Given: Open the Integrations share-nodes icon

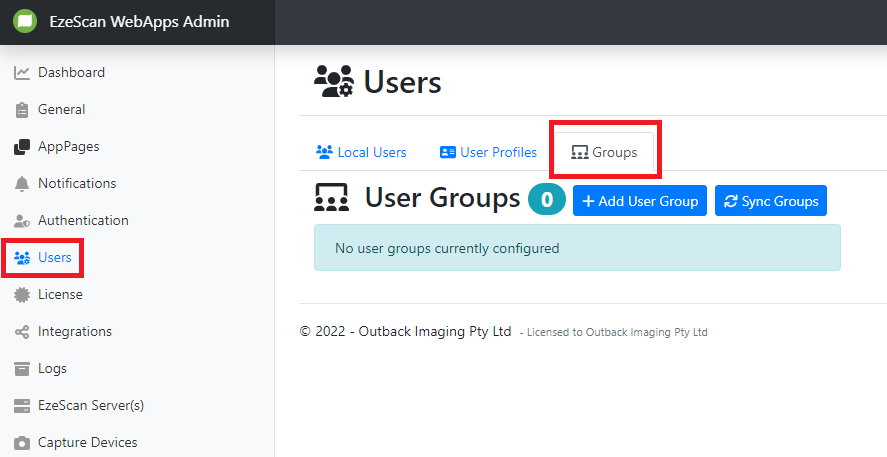Looking at the screenshot, I should point(22,332).
